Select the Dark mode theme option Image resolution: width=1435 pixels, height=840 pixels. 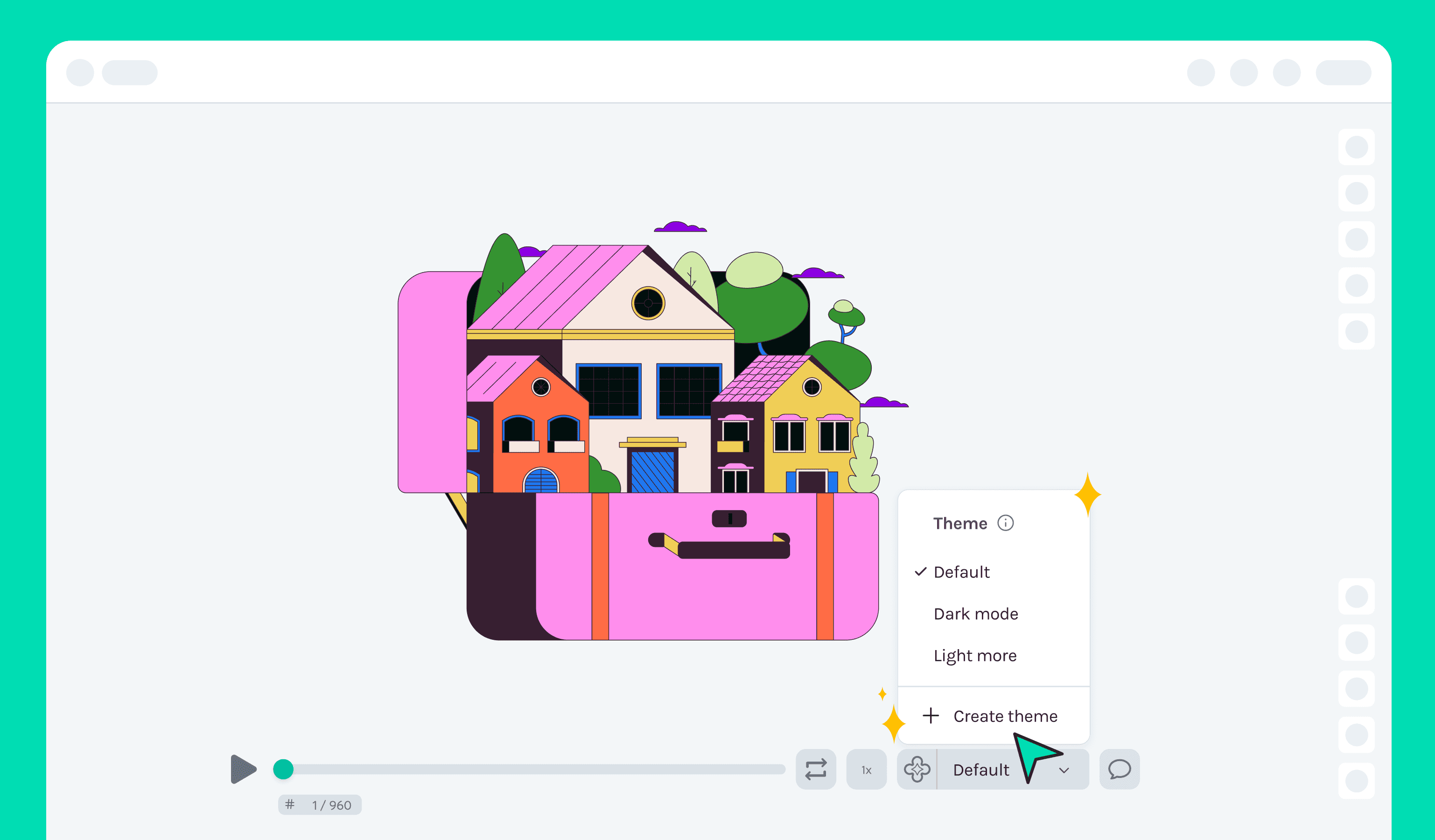point(975,613)
